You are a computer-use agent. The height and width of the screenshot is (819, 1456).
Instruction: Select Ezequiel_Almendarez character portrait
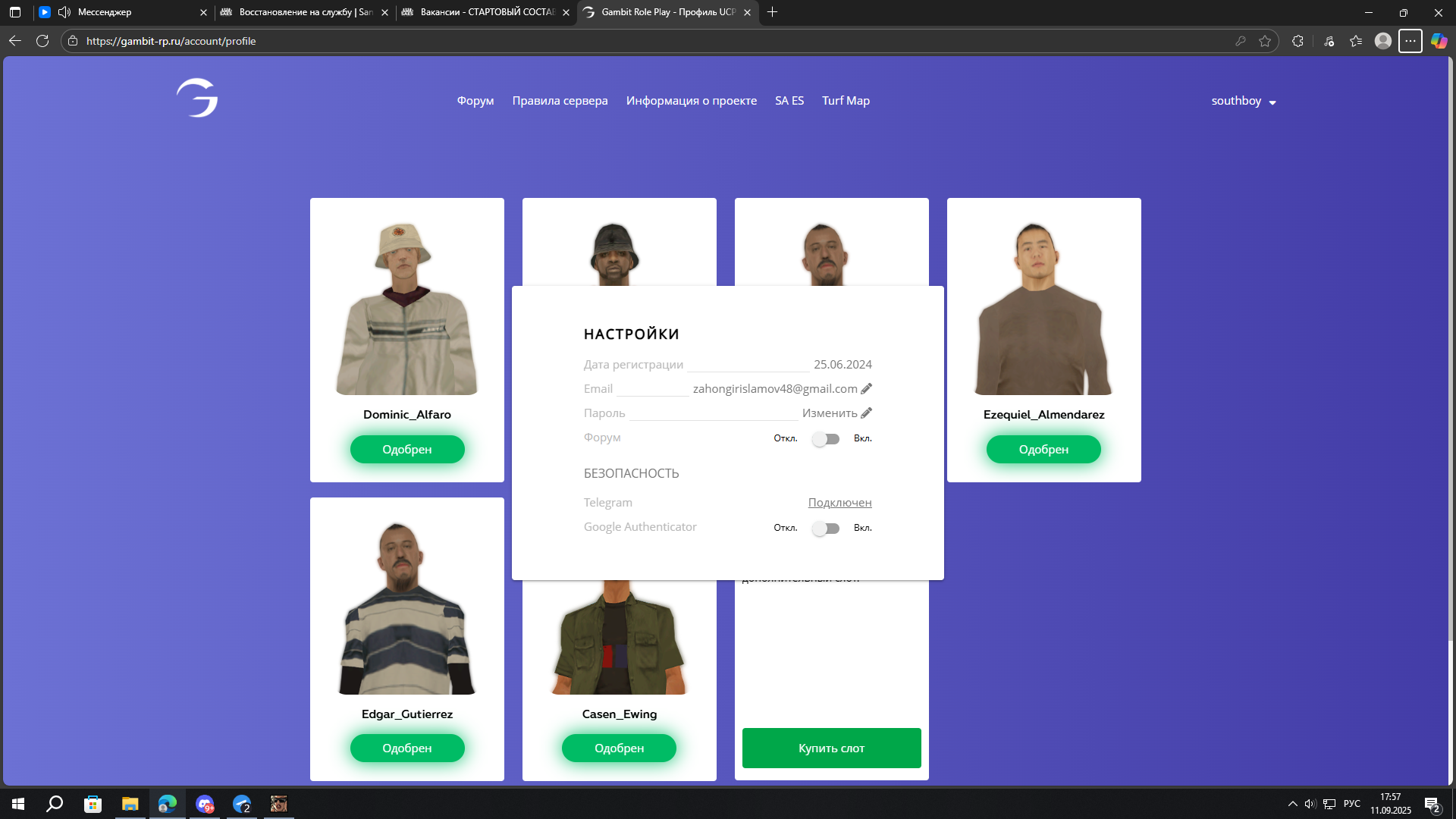click(1043, 308)
